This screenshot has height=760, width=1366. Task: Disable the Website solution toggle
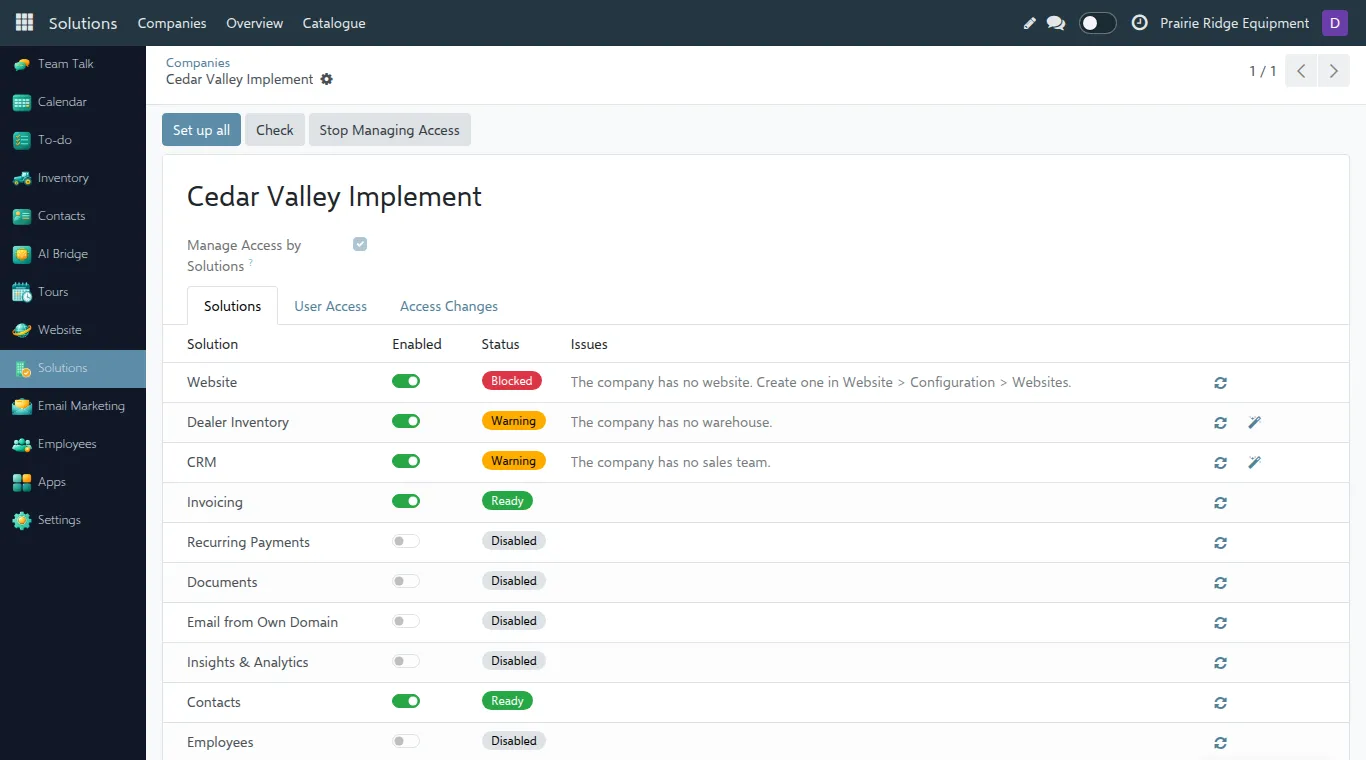pos(406,381)
